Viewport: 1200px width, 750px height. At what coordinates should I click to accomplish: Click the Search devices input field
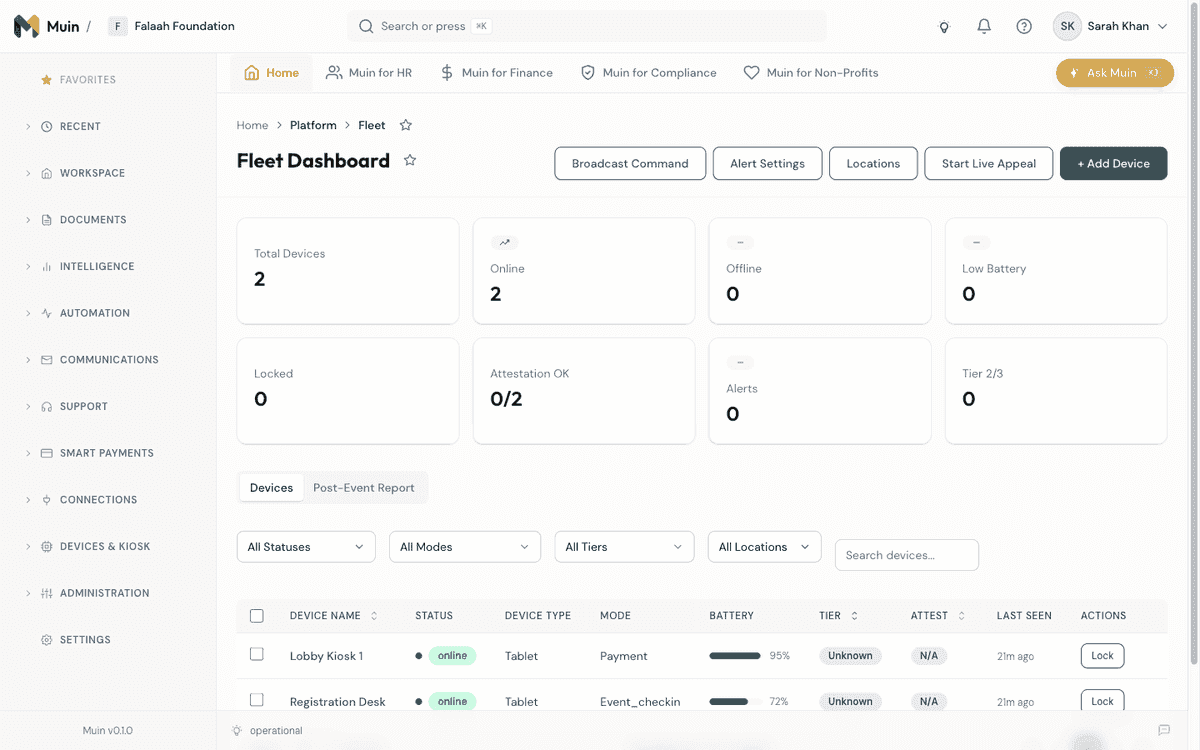tap(907, 555)
